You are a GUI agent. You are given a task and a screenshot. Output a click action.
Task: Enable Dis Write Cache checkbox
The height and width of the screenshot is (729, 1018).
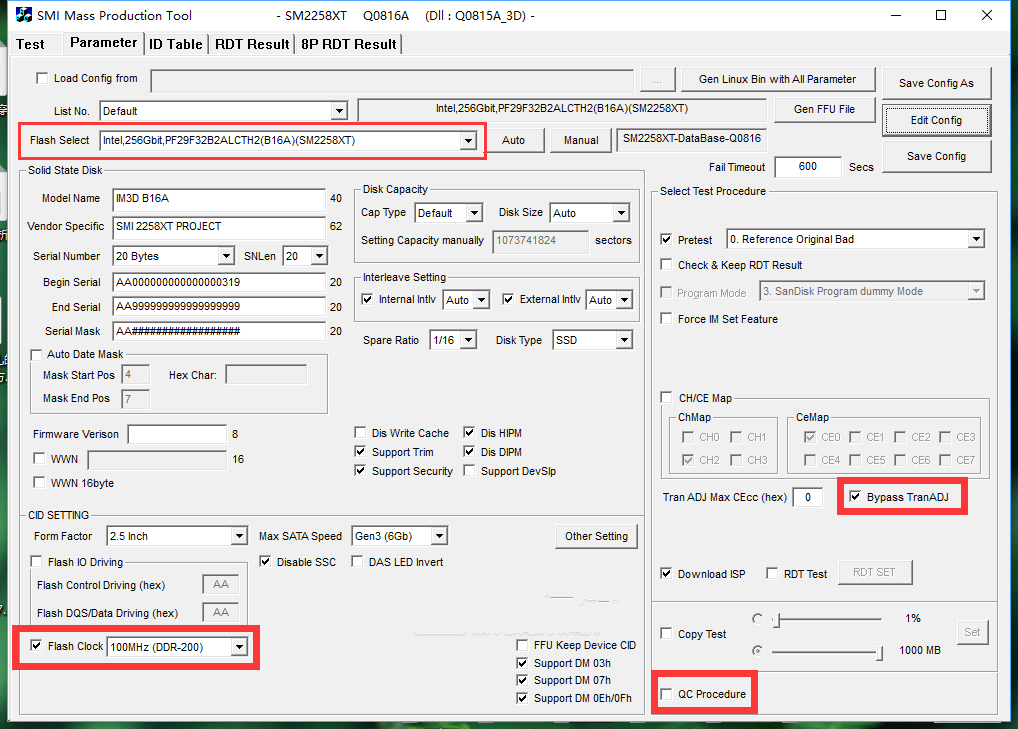pyautogui.click(x=360, y=432)
